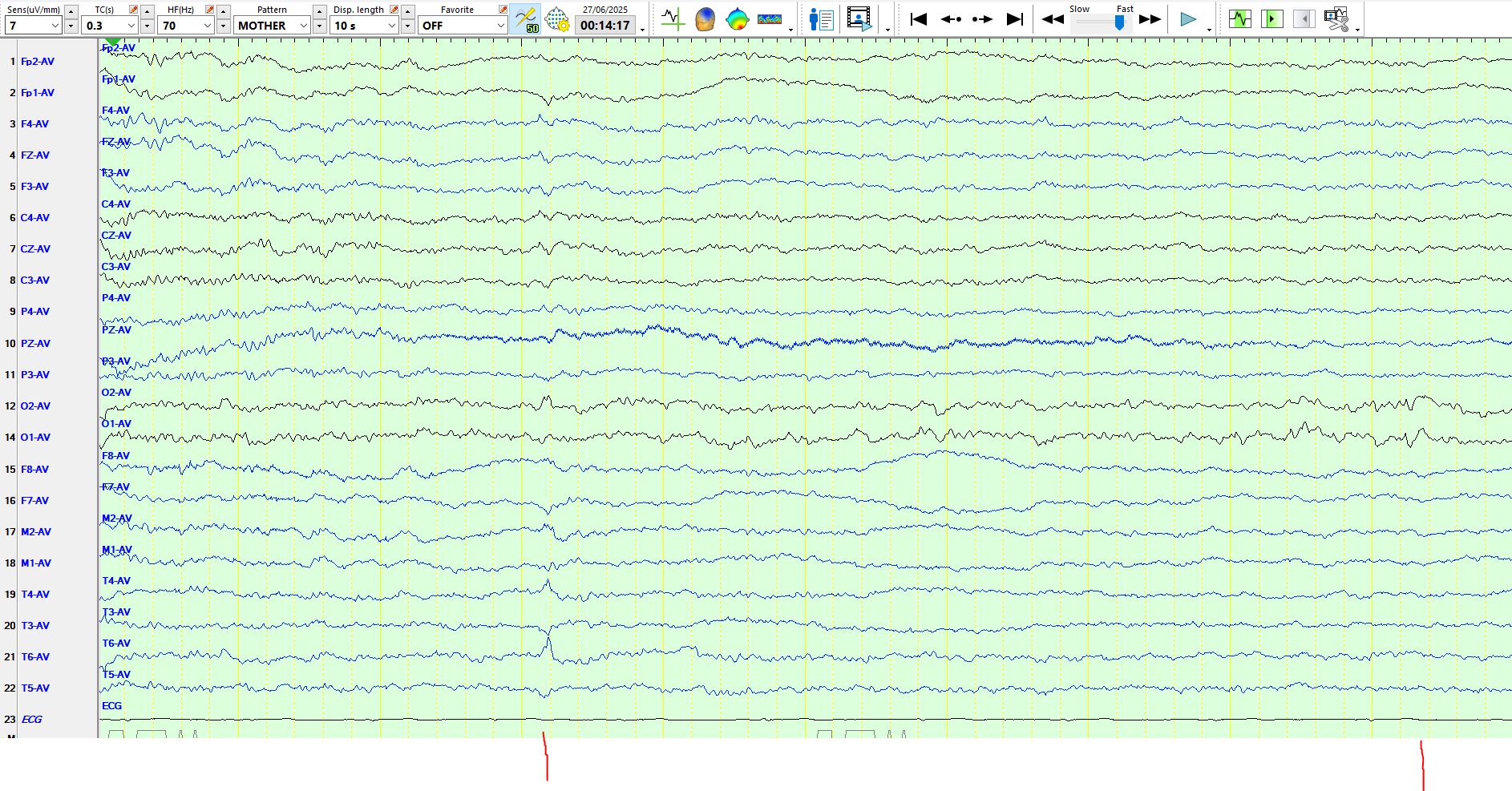Select the T4-AV channel label
This screenshot has height=791, width=1512.
pos(35,594)
